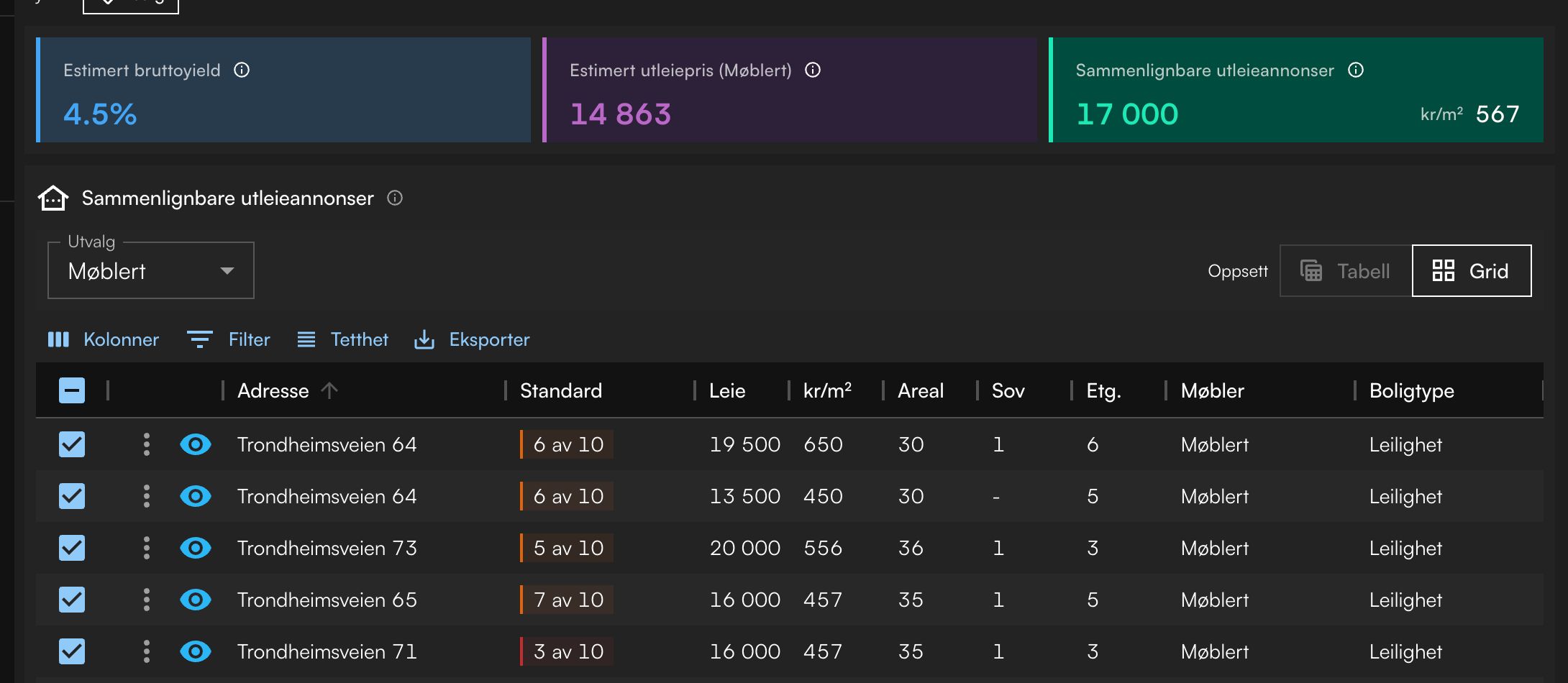
Task: Open the Tetthet density menu
Action: (x=343, y=339)
